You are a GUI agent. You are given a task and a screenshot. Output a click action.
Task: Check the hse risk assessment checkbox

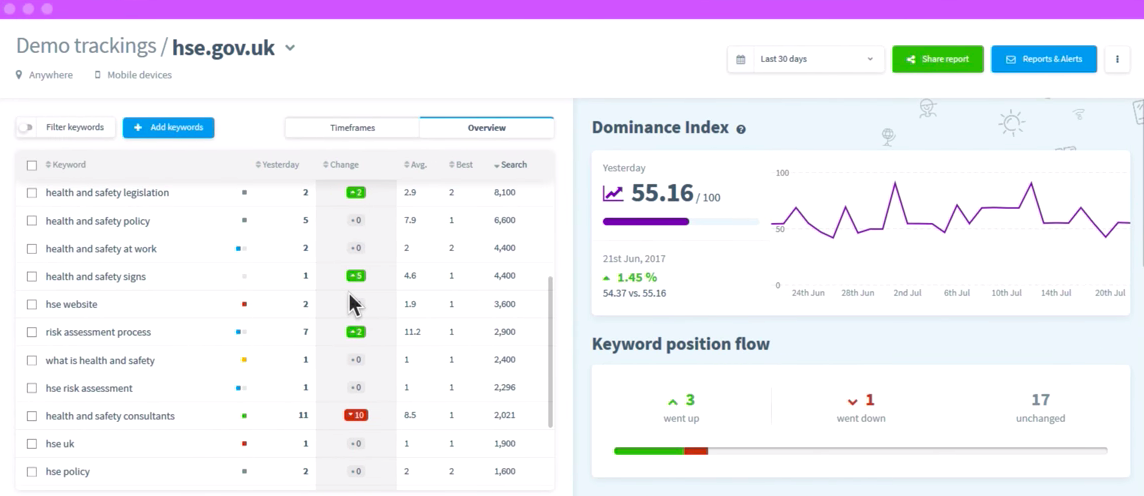tap(31, 388)
